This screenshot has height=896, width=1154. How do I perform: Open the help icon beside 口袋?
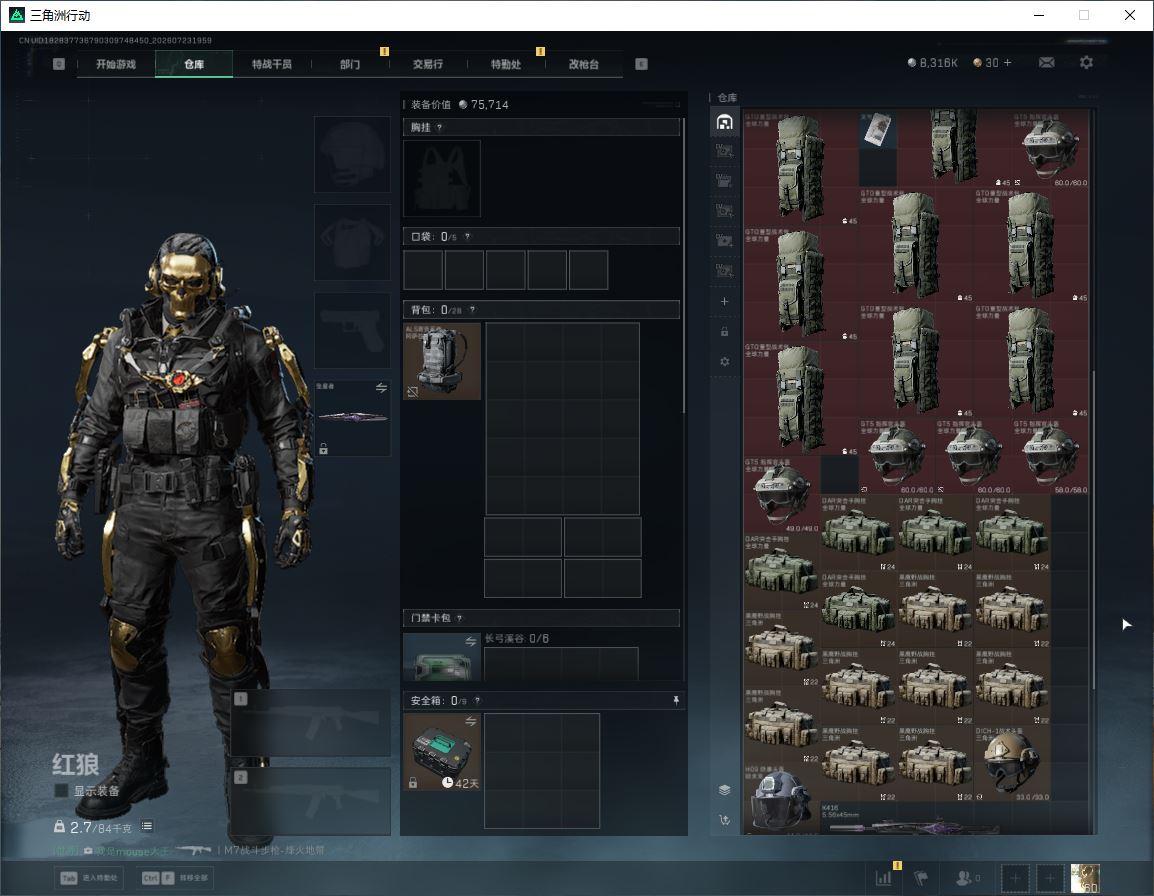(x=467, y=236)
